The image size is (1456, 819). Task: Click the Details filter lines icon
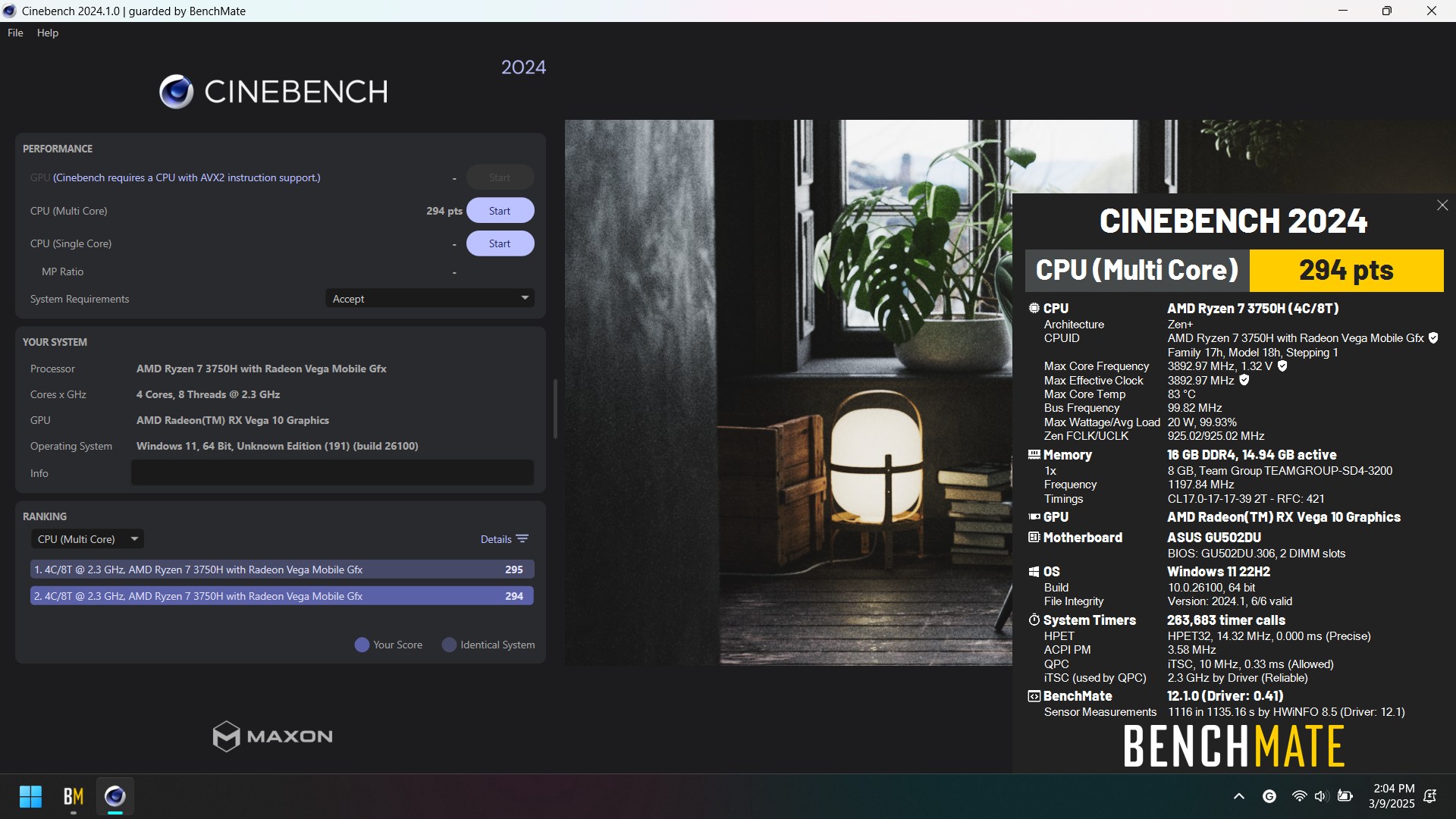(522, 538)
